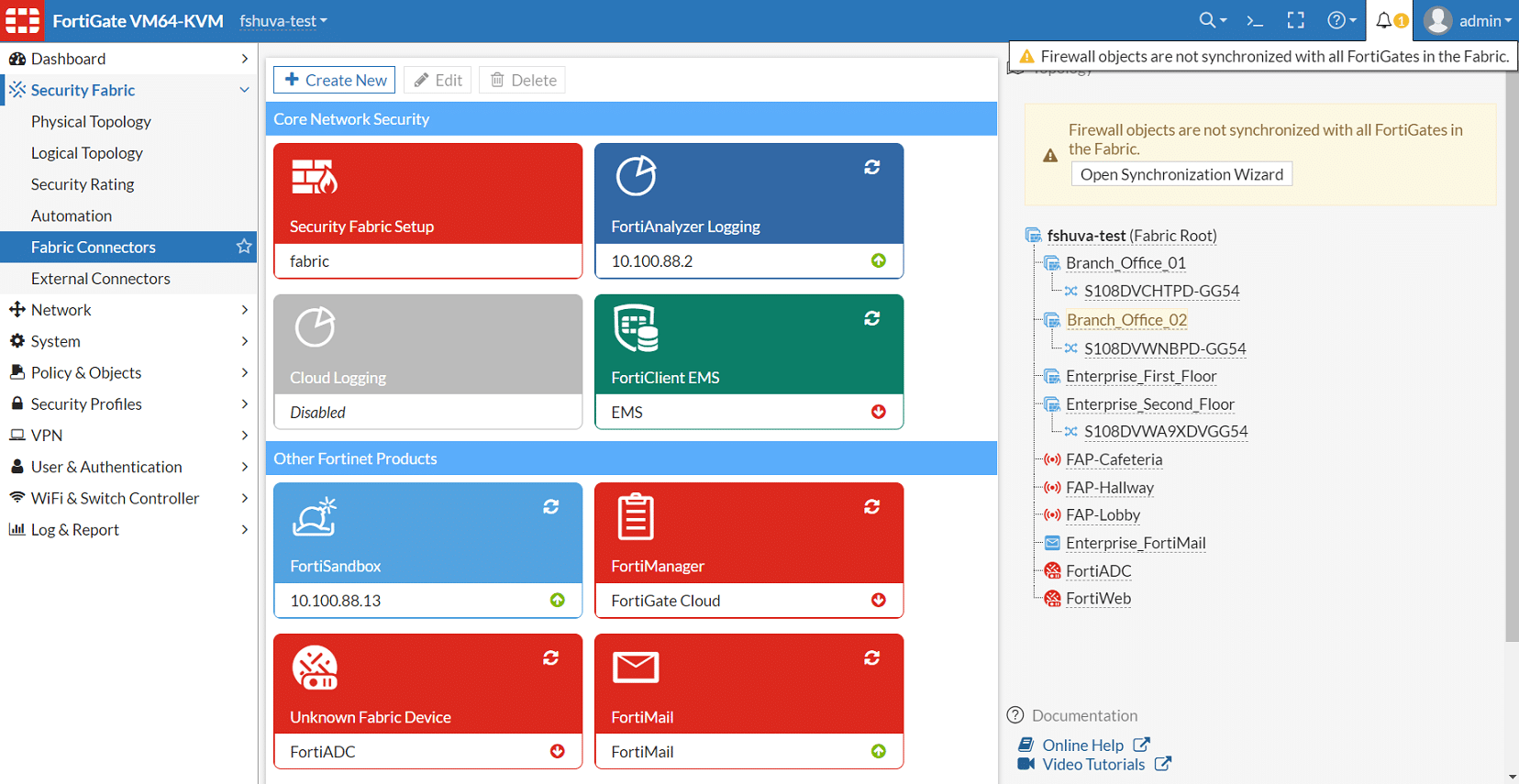This screenshot has width=1519, height=784.
Task: Click the Fortinet logo icon
Action: click(x=22, y=20)
